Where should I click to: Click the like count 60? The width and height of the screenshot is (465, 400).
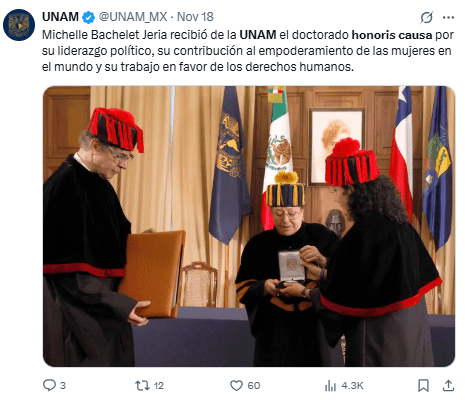click(254, 386)
